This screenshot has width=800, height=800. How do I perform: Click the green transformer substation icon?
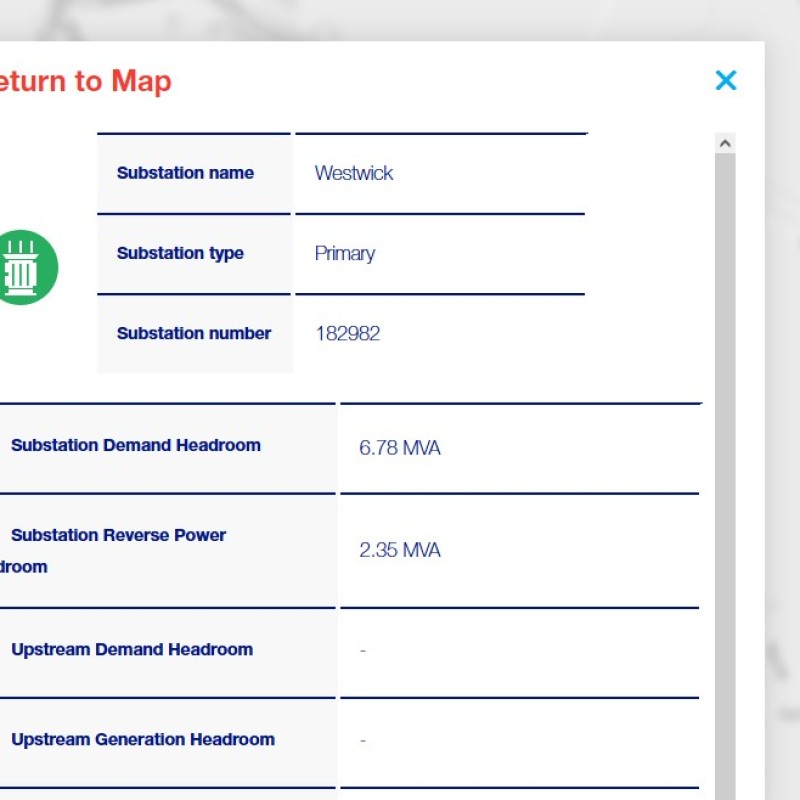pos(24,268)
